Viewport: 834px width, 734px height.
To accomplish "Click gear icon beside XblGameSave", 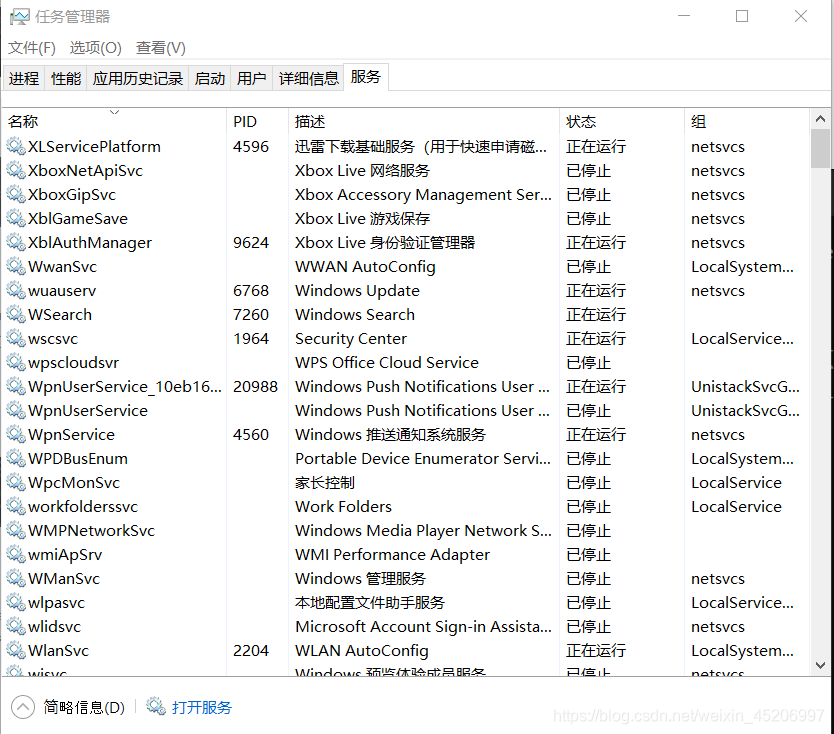I will coord(16,218).
